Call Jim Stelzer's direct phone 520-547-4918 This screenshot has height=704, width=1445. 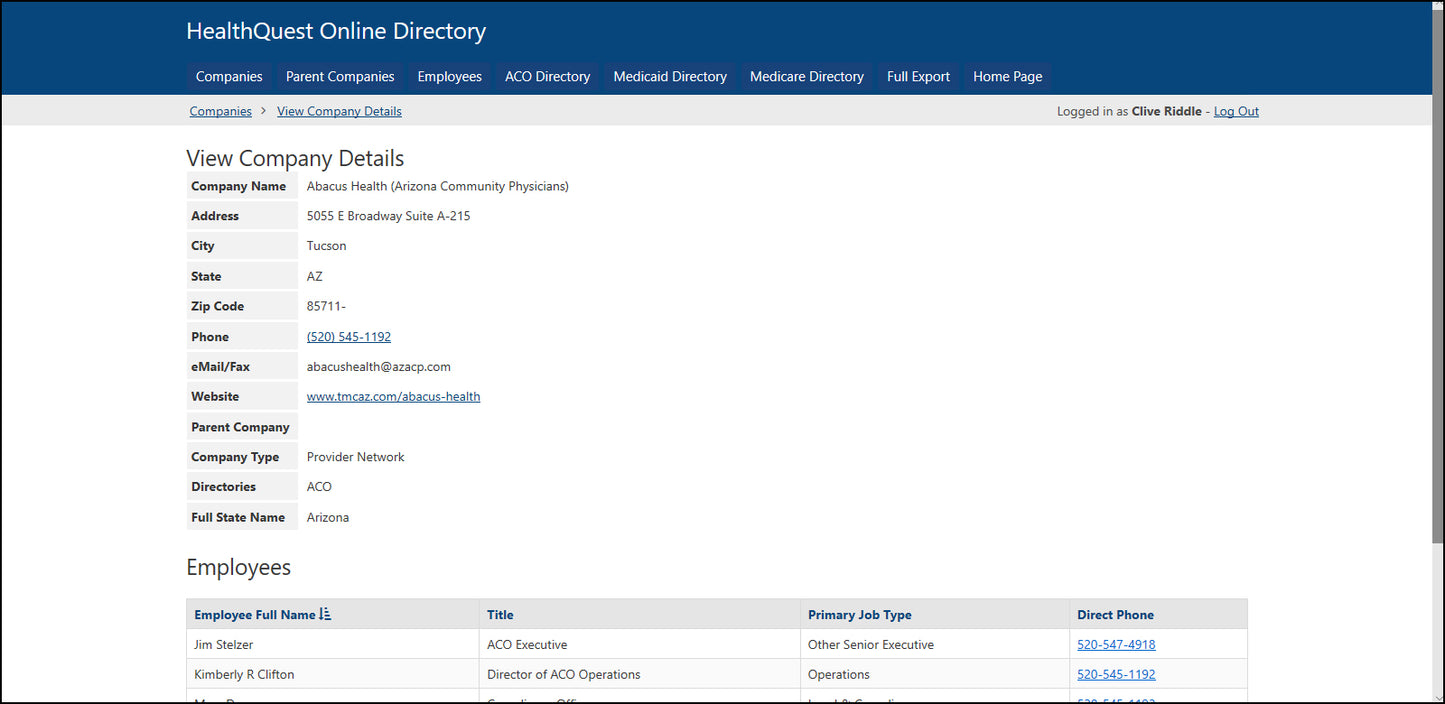point(1116,645)
